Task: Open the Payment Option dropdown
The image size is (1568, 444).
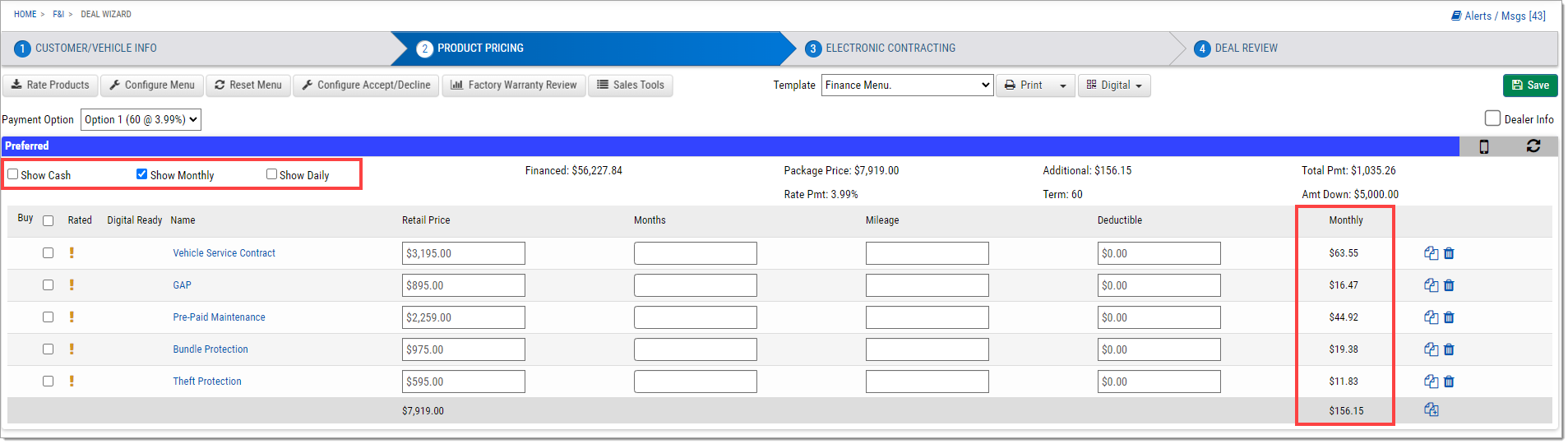Action: coord(141,119)
